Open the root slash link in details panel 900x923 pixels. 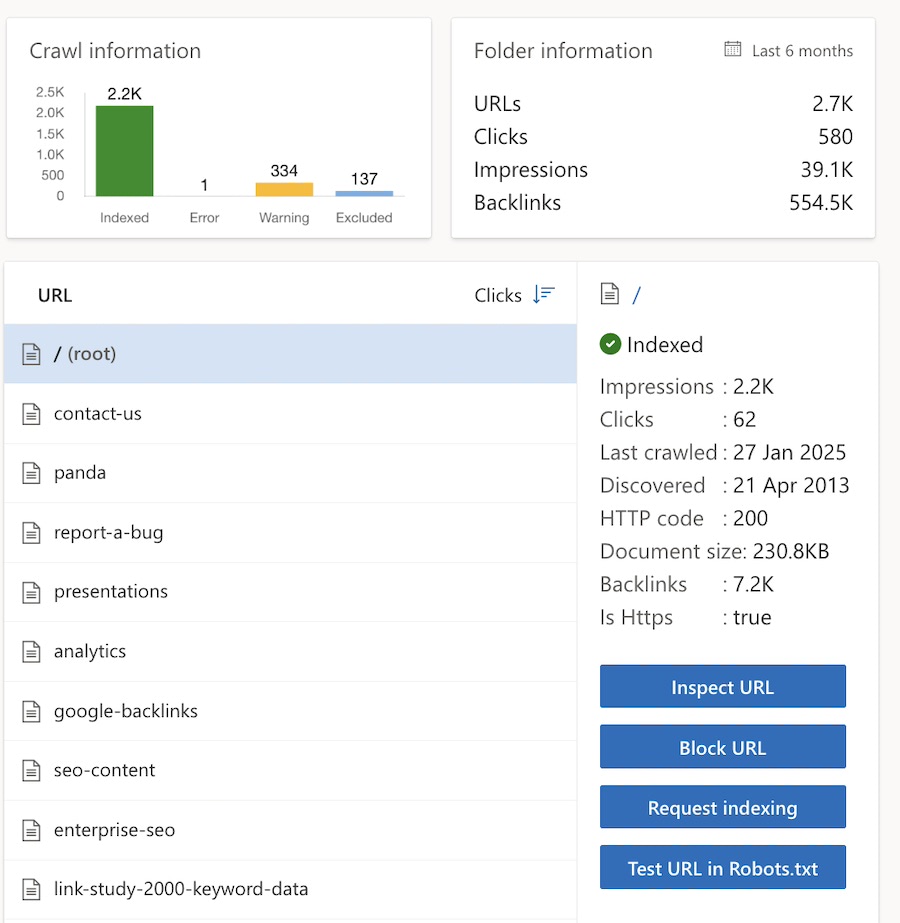[637, 295]
